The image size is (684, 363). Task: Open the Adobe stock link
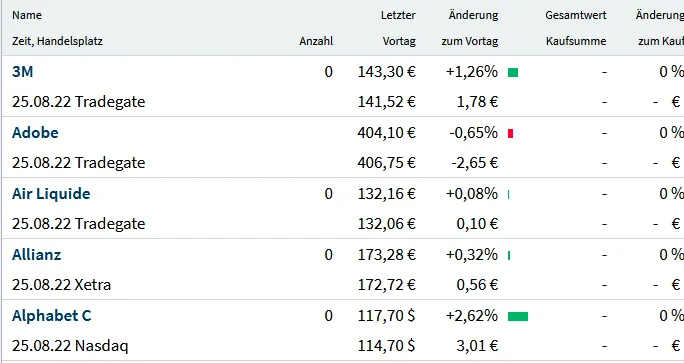[35, 133]
